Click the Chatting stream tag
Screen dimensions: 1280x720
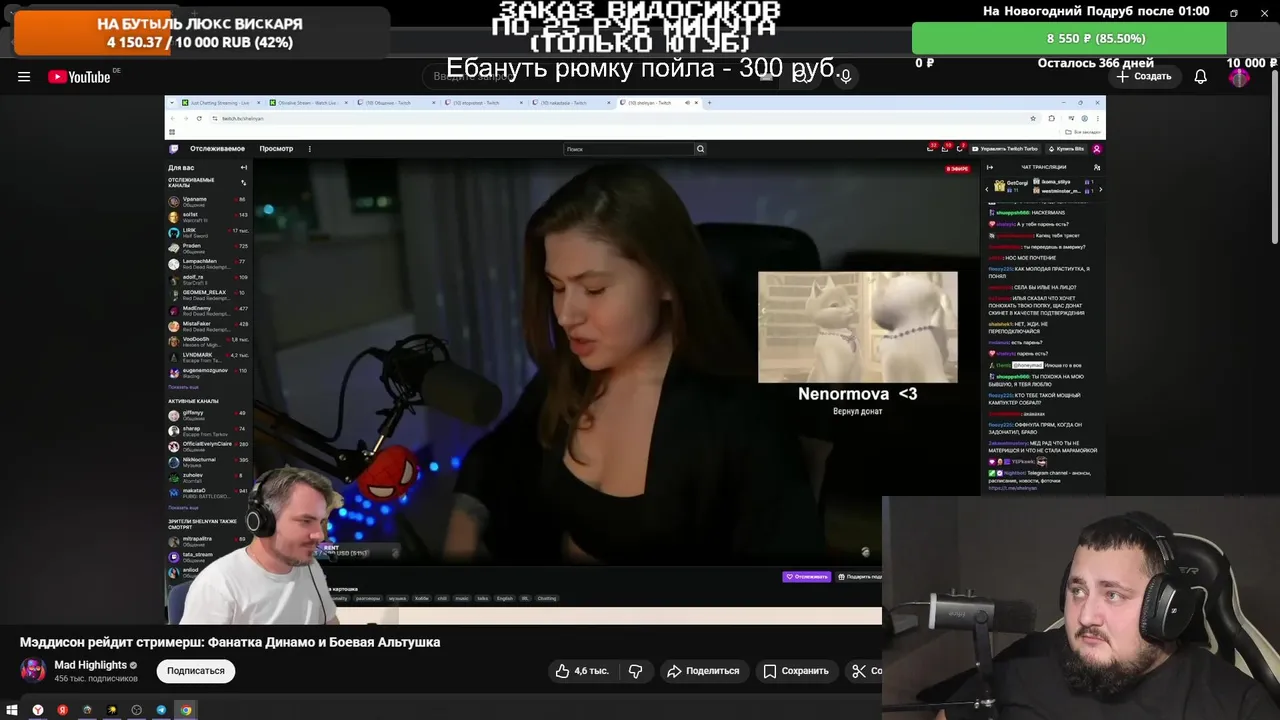pos(547,598)
